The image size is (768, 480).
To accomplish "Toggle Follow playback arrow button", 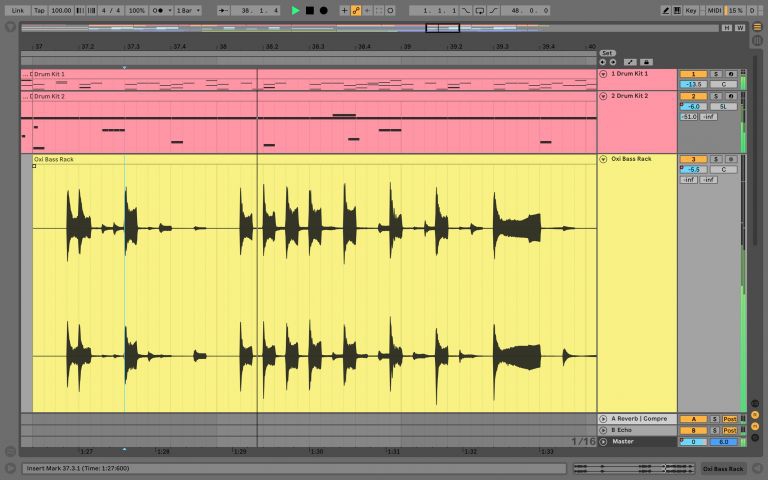I will pyautogui.click(x=223, y=10).
